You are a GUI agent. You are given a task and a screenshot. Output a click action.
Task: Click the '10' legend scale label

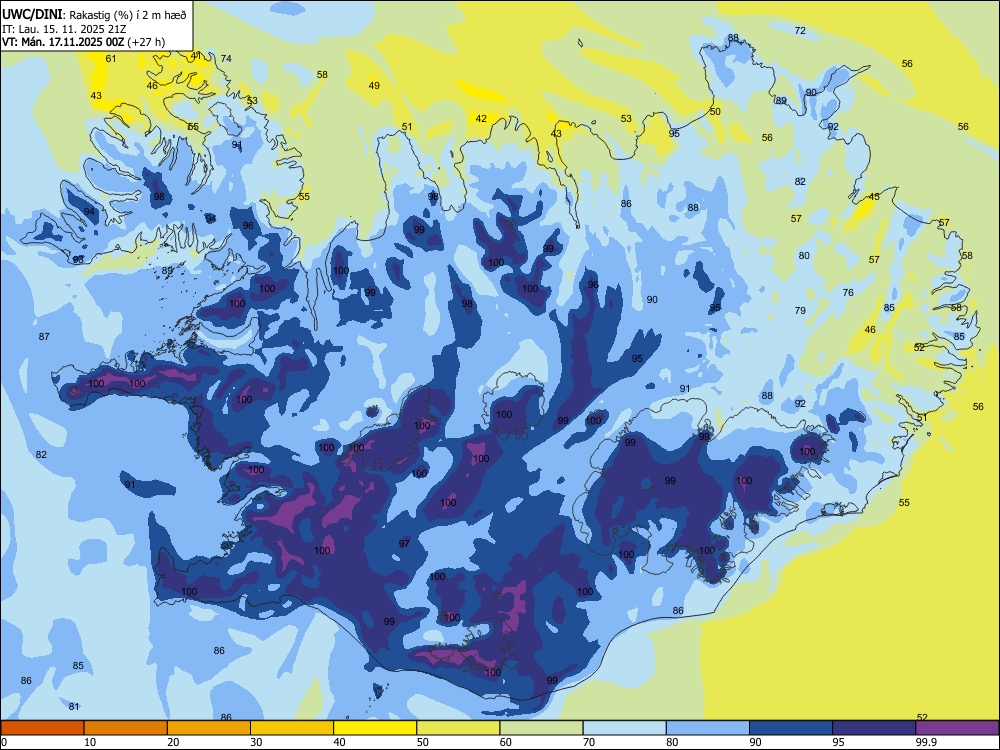click(90, 742)
